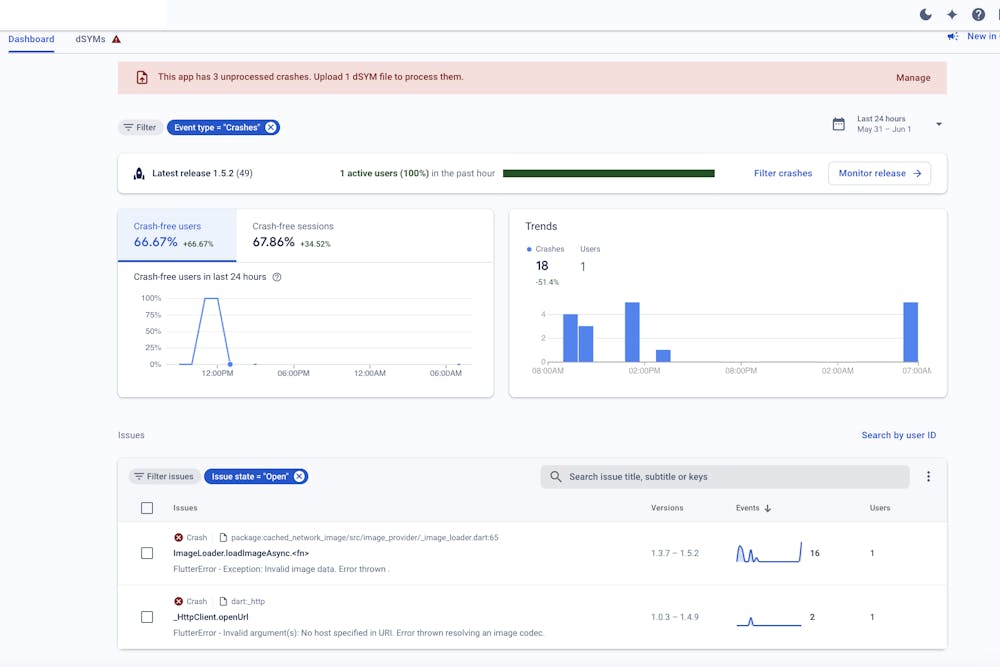Expand the Last 24 hours date dropdown
The height and width of the screenshot is (667, 1000).
(x=938, y=124)
